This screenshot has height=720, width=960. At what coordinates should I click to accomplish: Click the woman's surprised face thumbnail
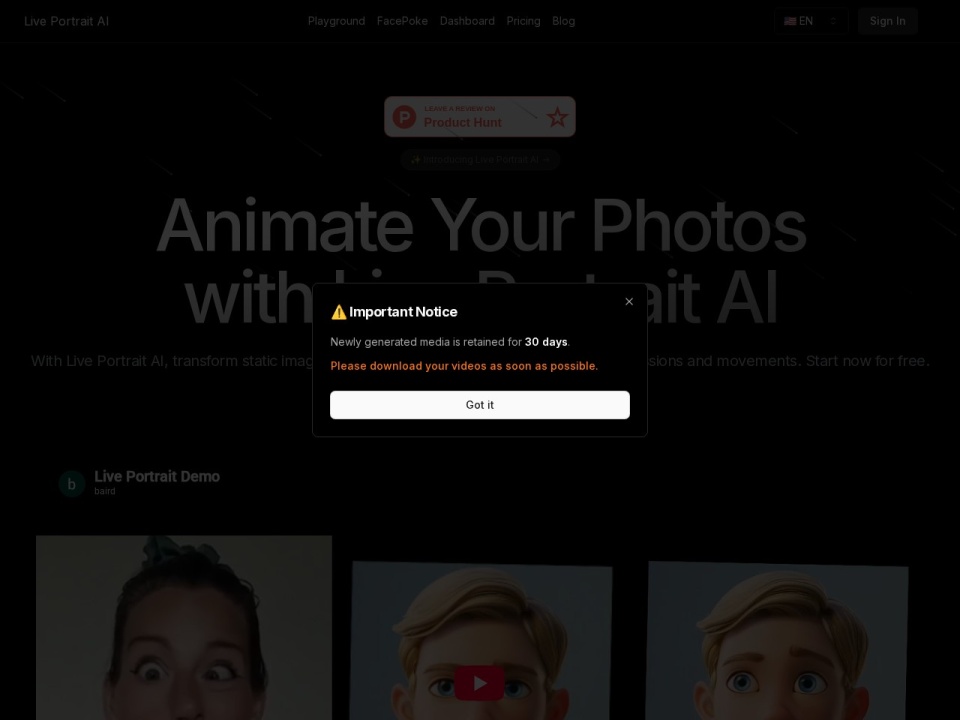pos(184,628)
